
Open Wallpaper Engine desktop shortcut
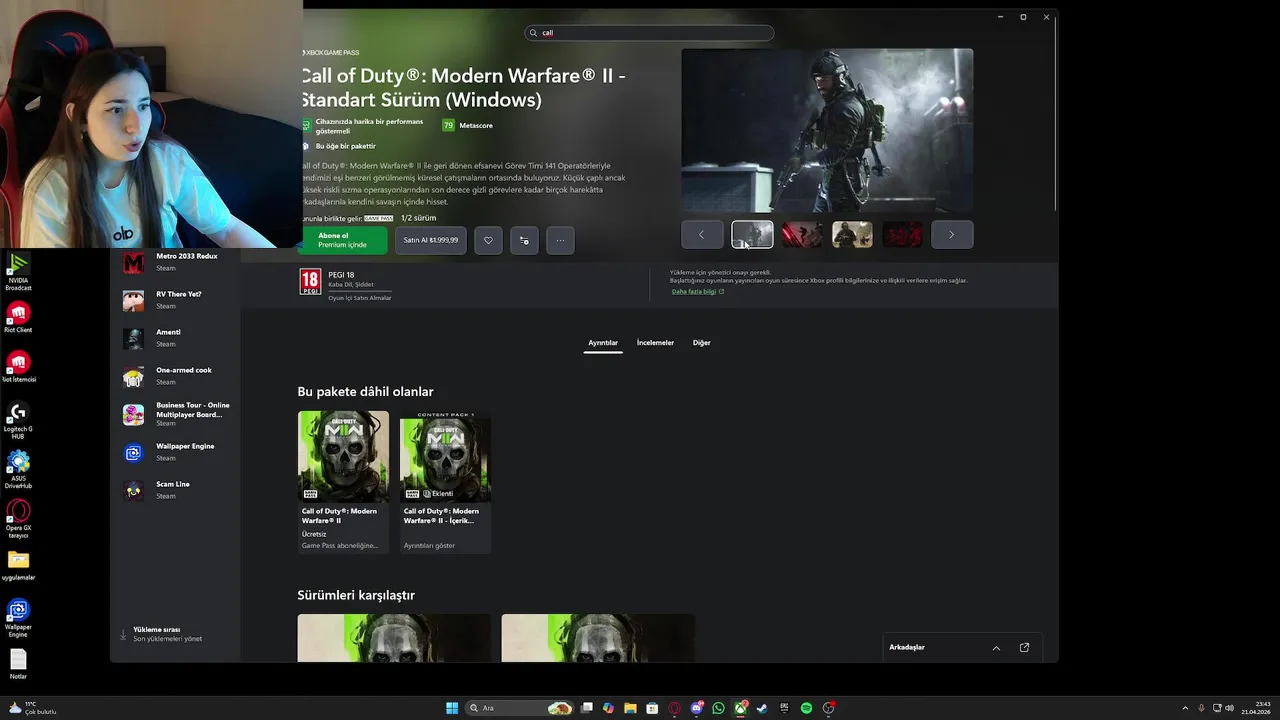click(x=18, y=618)
